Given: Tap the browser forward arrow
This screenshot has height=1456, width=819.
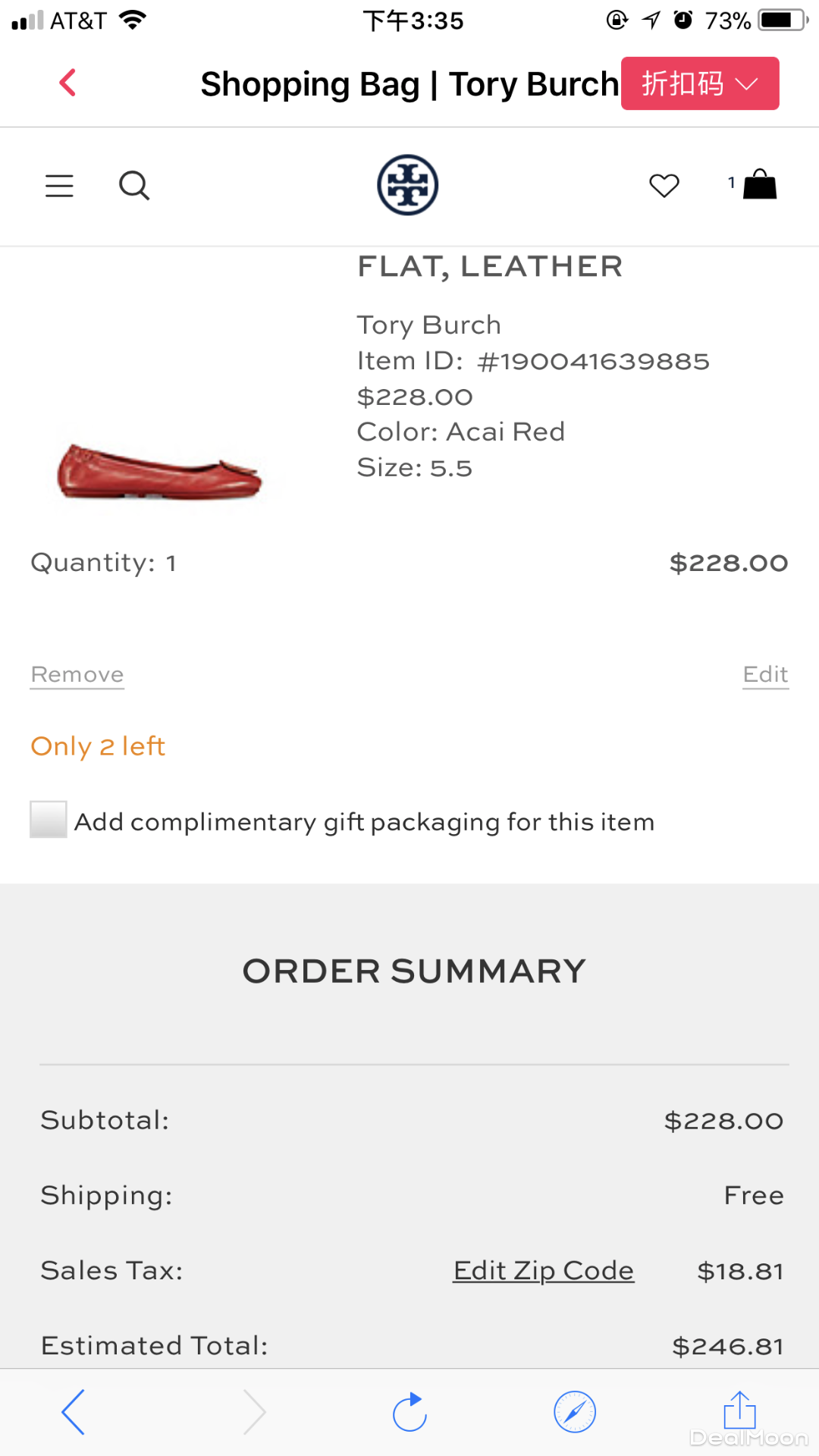Looking at the screenshot, I should pyautogui.click(x=254, y=1412).
